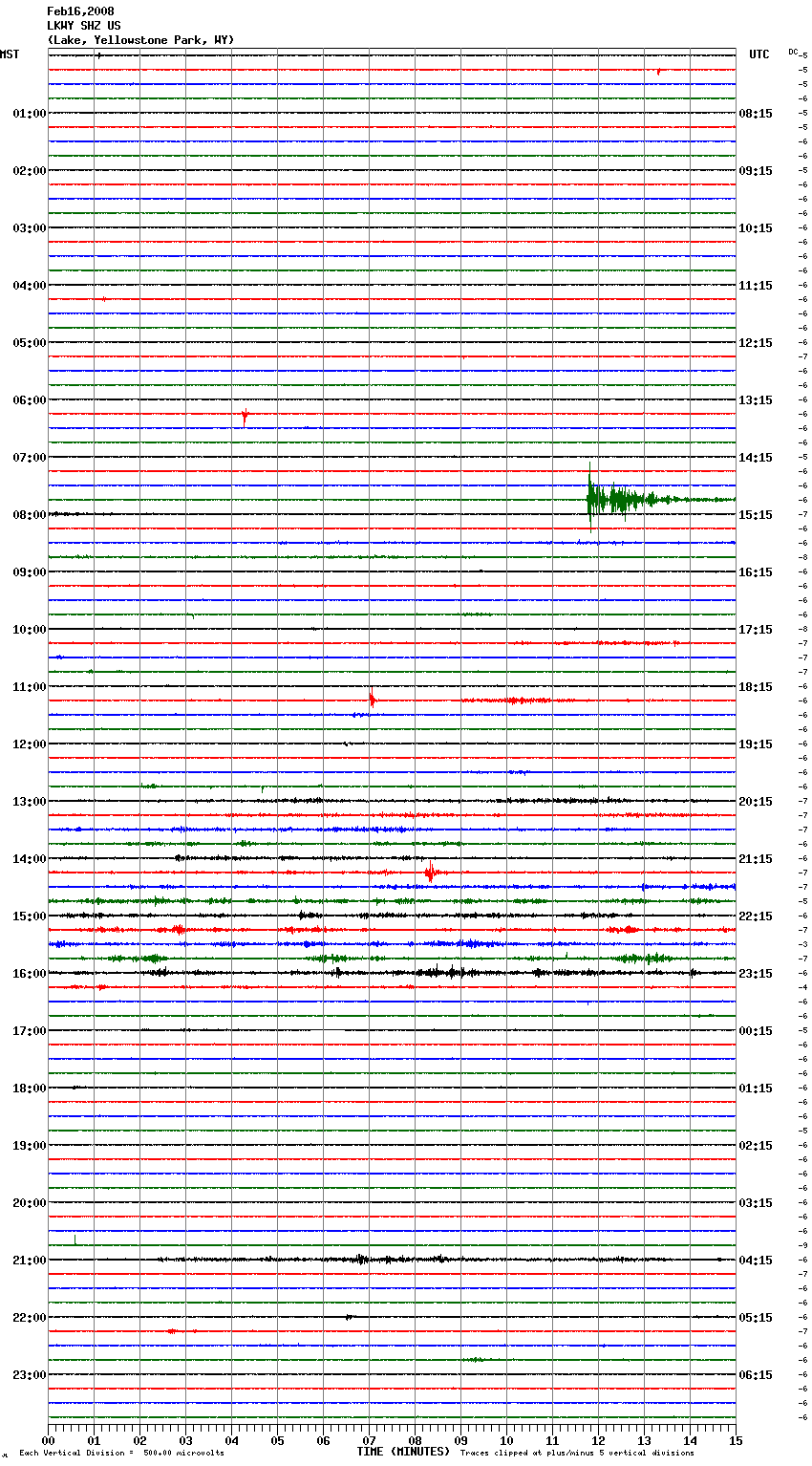Select the 13:00 MST hour label
The height and width of the screenshot is (1466, 812).
click(x=29, y=802)
